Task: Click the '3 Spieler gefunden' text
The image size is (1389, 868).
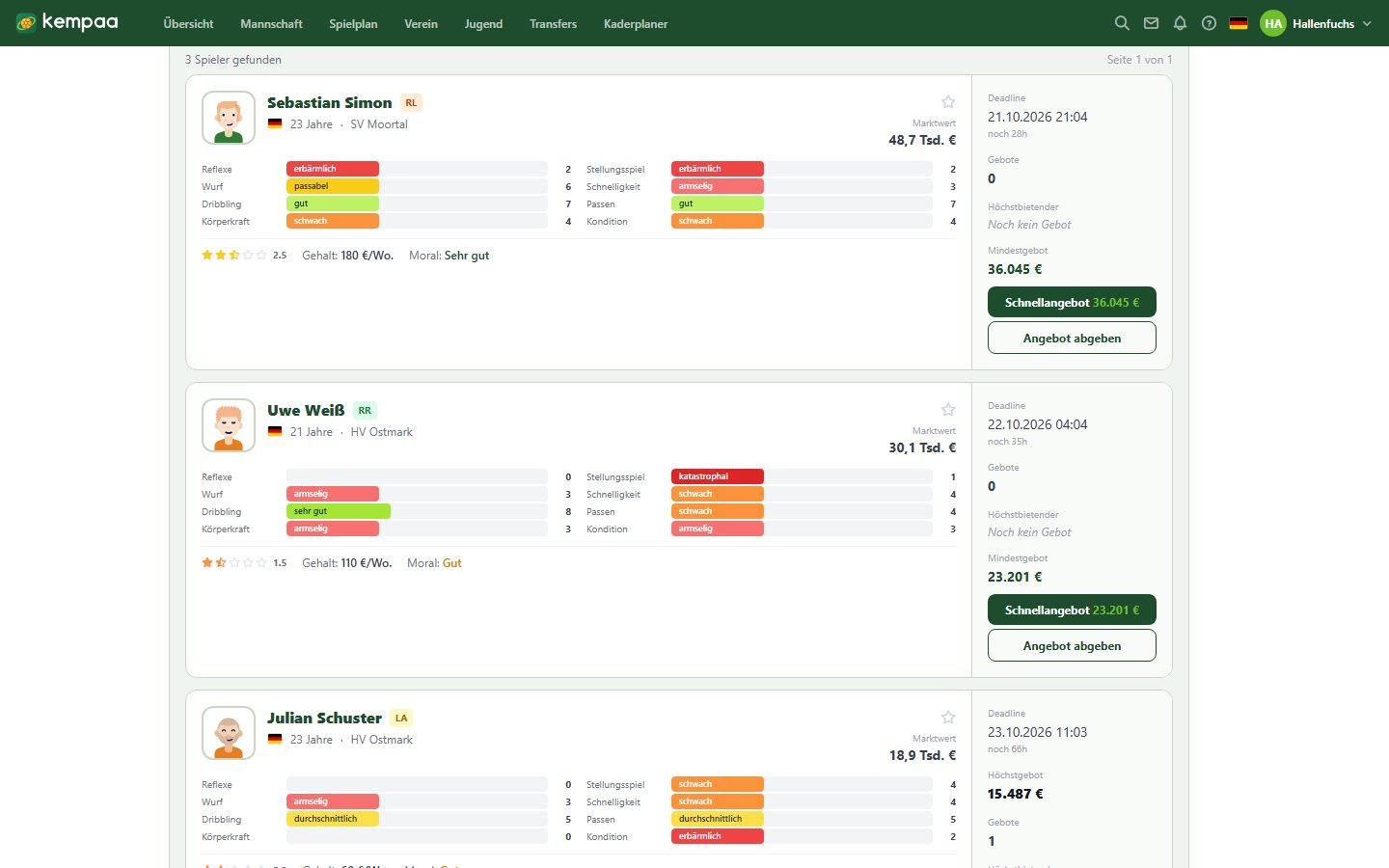Action: [x=233, y=60]
